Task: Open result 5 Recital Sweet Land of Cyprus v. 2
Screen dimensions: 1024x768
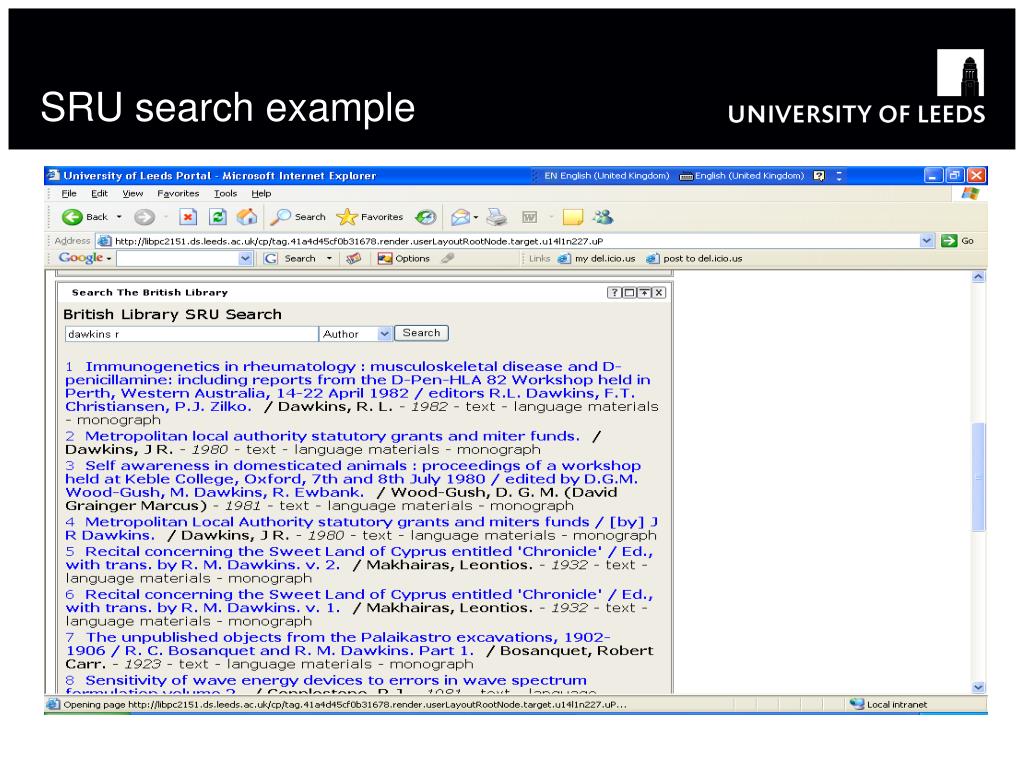Action: pos(359,558)
